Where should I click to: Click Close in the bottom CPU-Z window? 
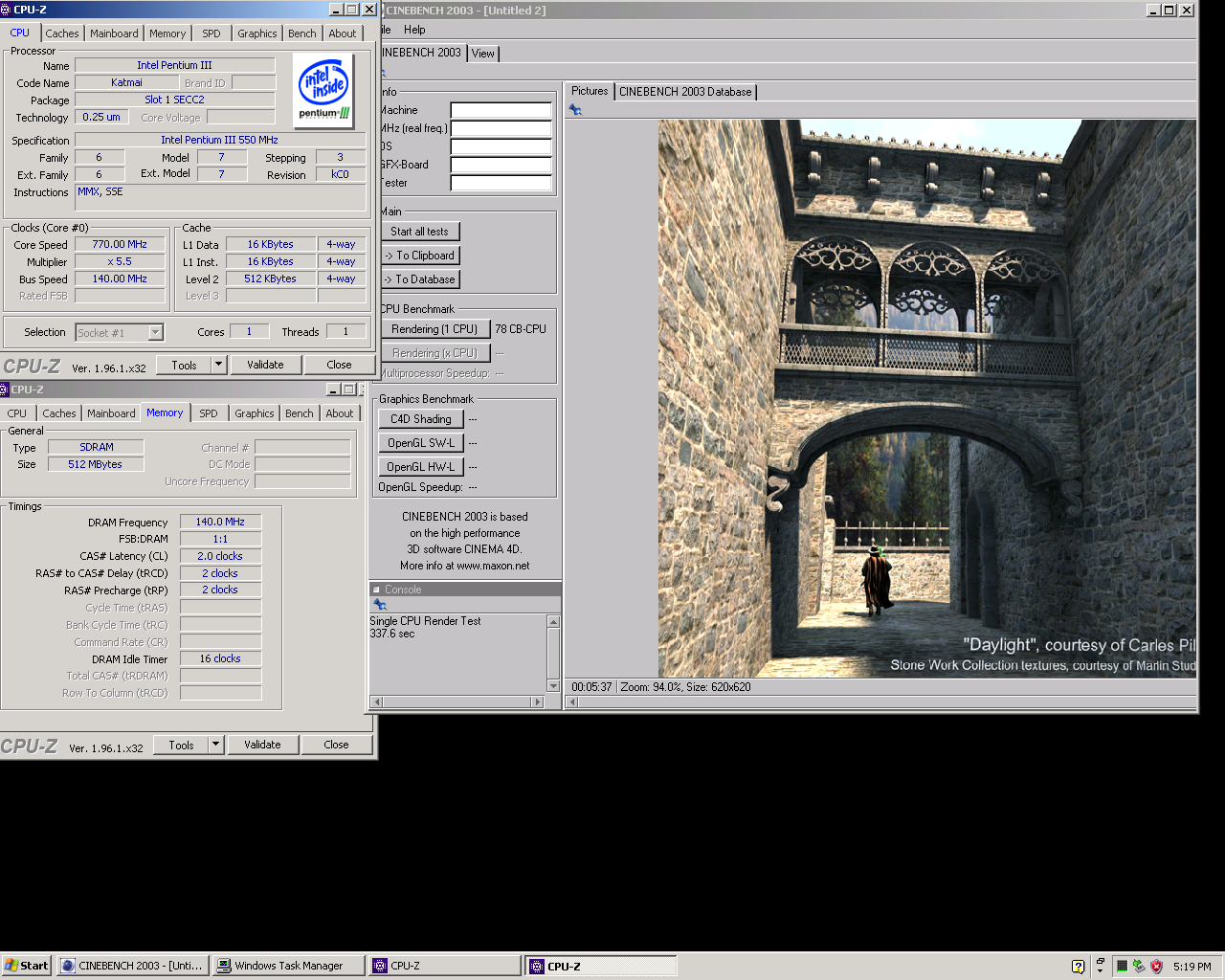[336, 745]
